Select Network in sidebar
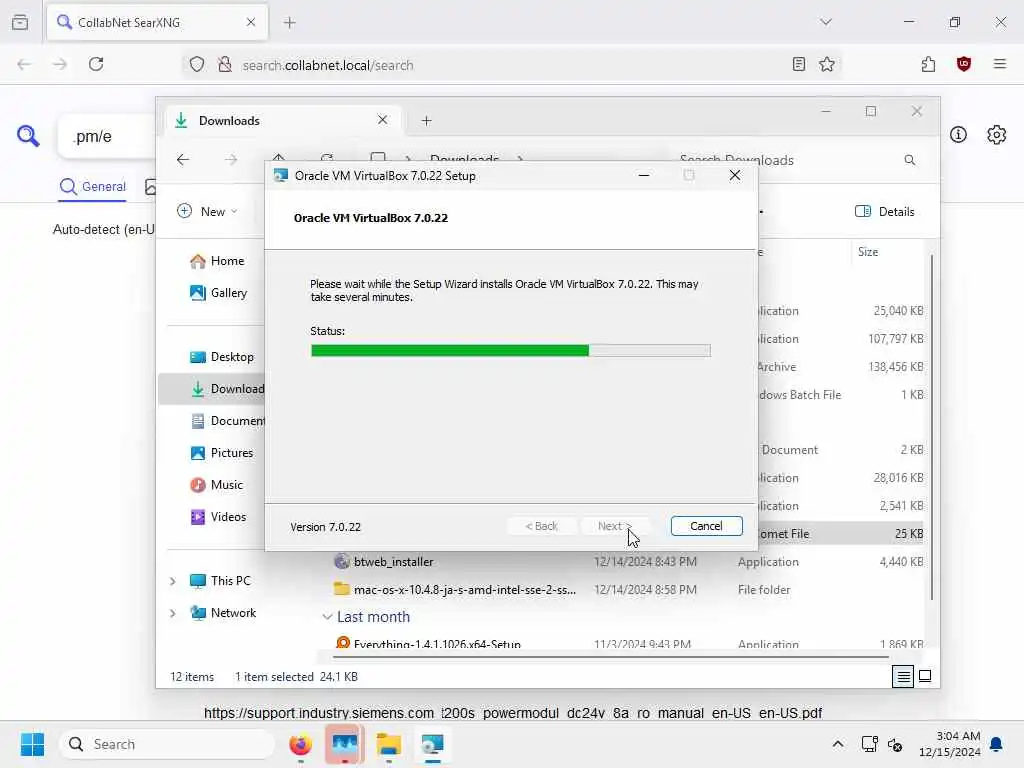Viewport: 1024px width, 768px height. pos(222,613)
